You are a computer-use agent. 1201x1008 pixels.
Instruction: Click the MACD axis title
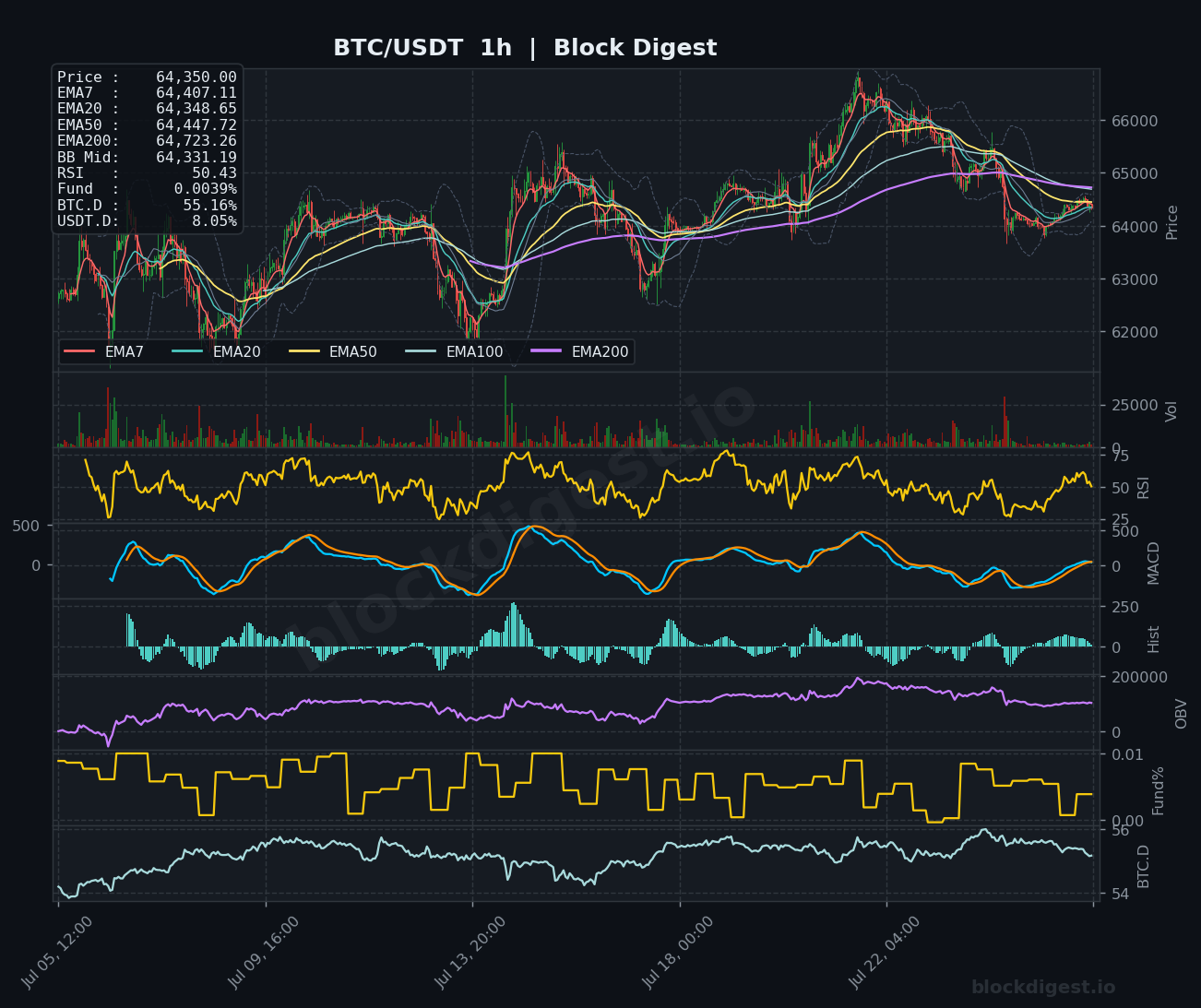(1153, 563)
